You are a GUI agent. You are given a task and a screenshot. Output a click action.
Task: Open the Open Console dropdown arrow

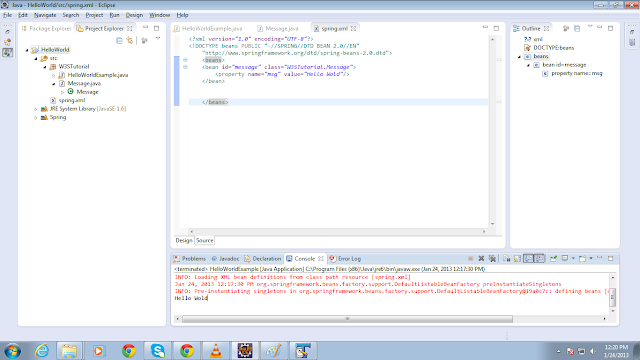click(591, 259)
